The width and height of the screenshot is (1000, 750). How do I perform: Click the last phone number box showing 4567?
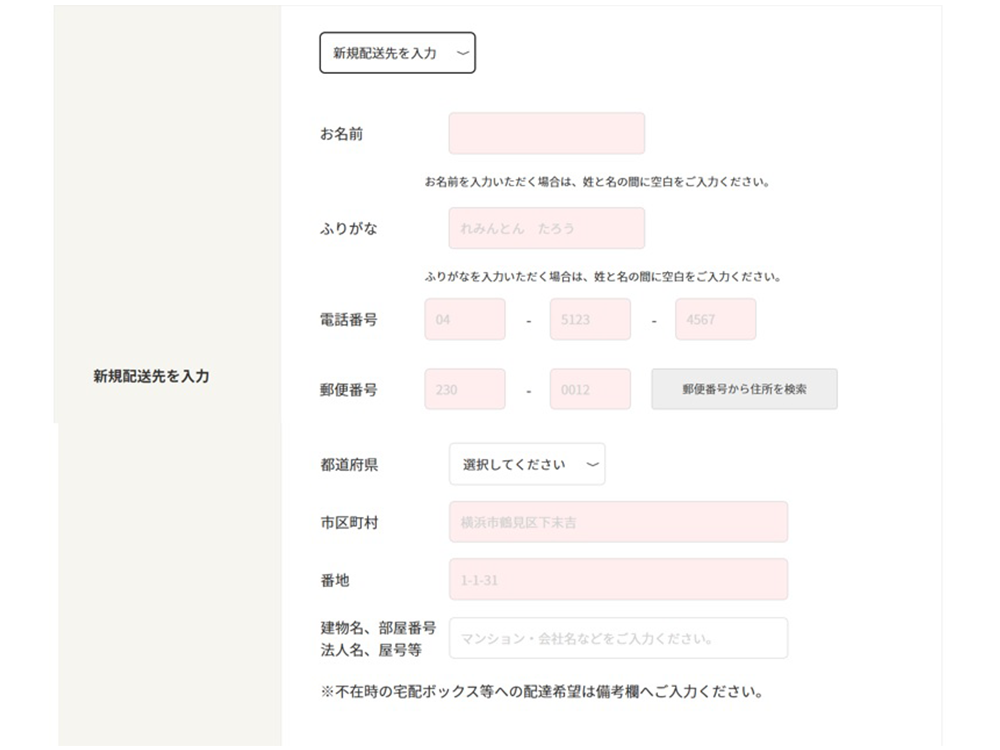[715, 319]
